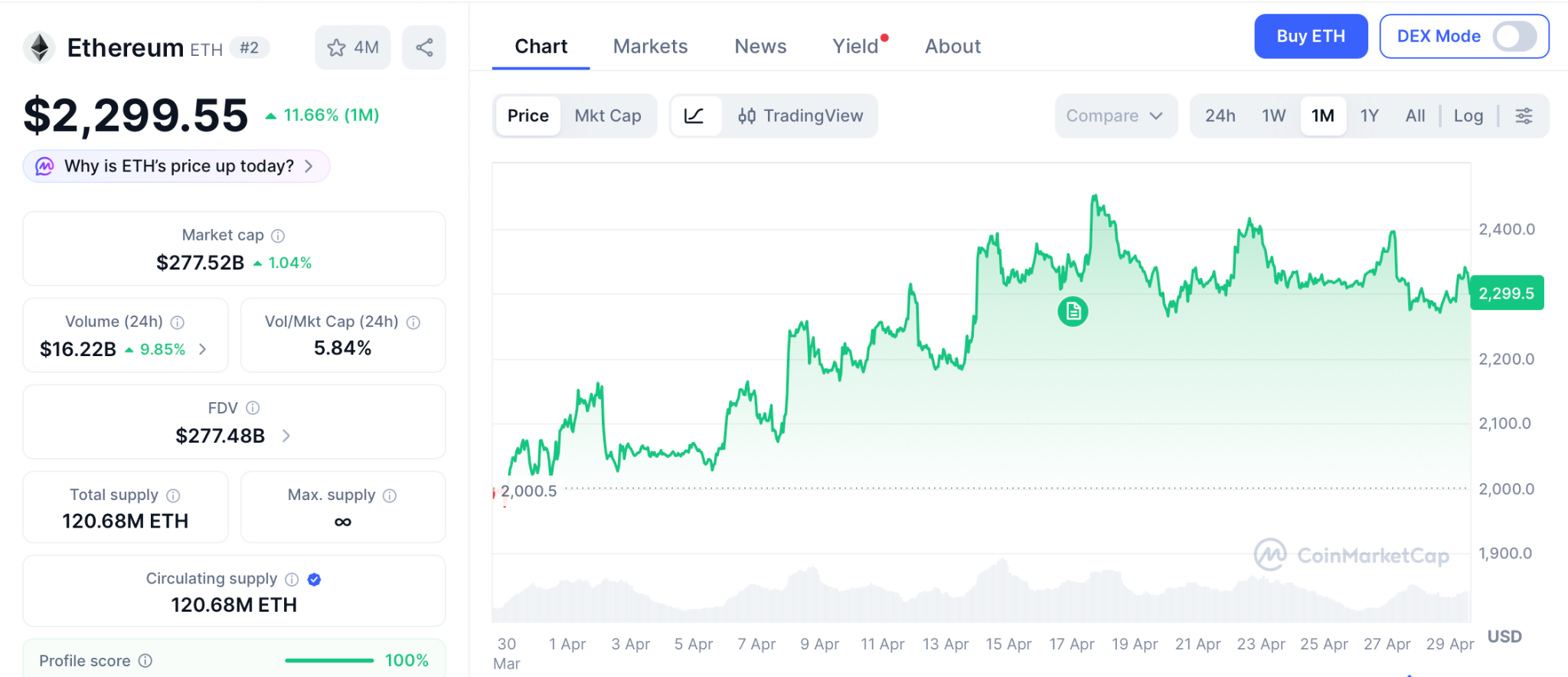Click the news document marker on chart
This screenshot has width=1568, height=677.
coord(1073,312)
